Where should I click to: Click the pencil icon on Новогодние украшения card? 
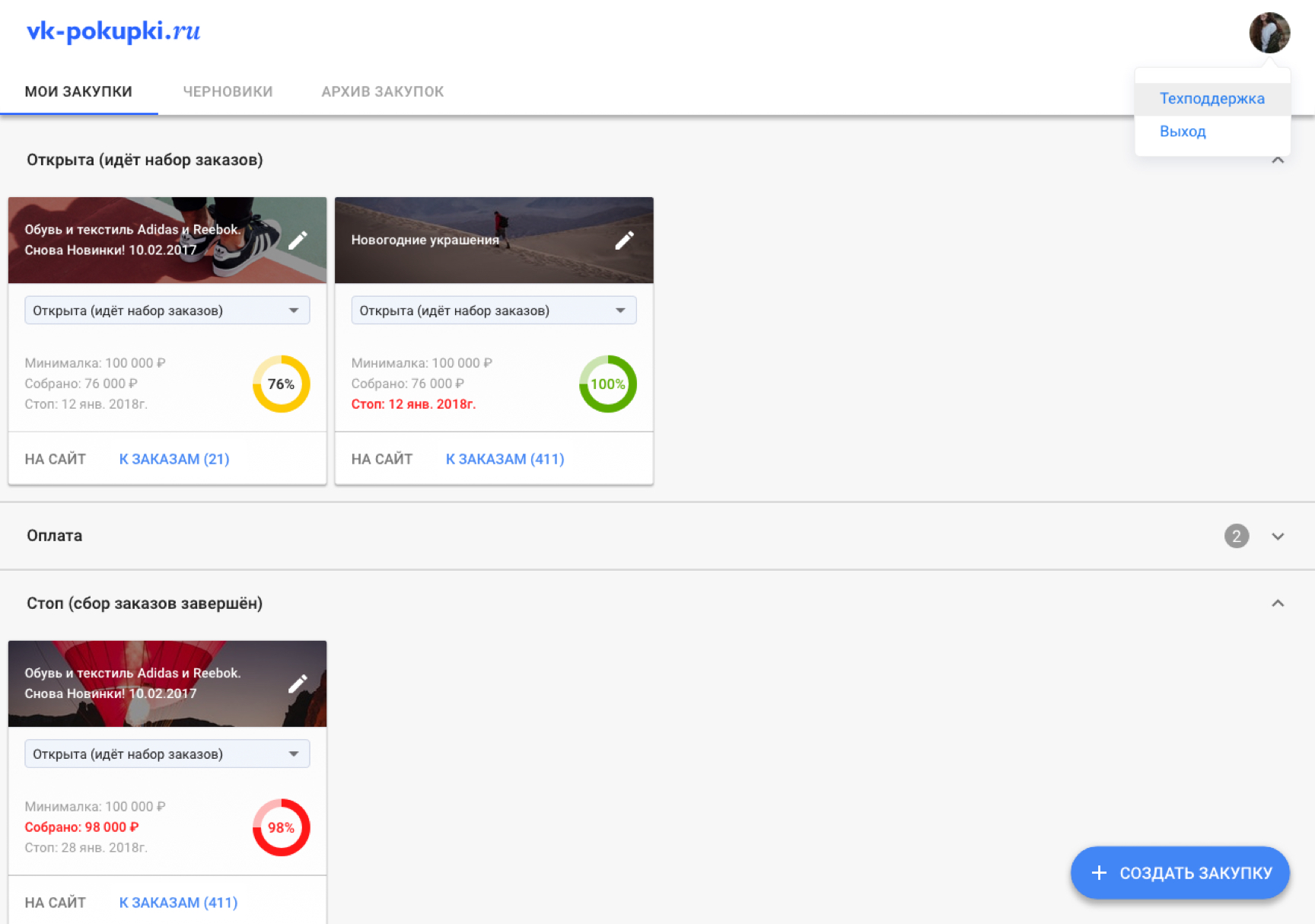625,241
